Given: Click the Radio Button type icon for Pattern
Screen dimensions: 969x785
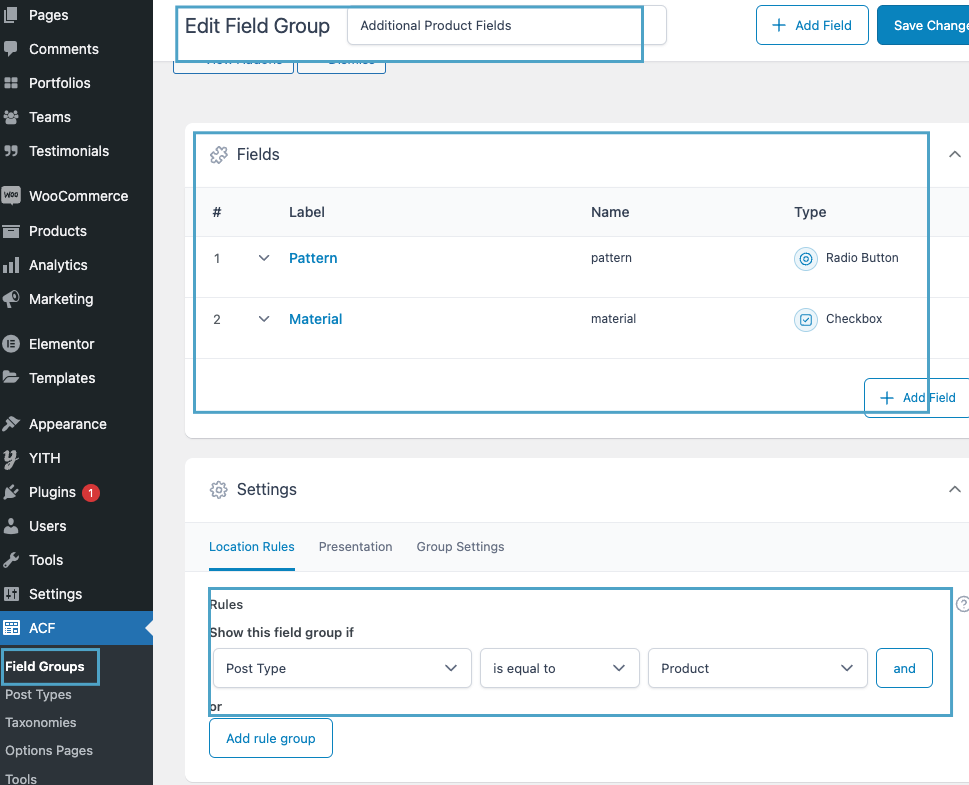Looking at the screenshot, I should coord(805,259).
